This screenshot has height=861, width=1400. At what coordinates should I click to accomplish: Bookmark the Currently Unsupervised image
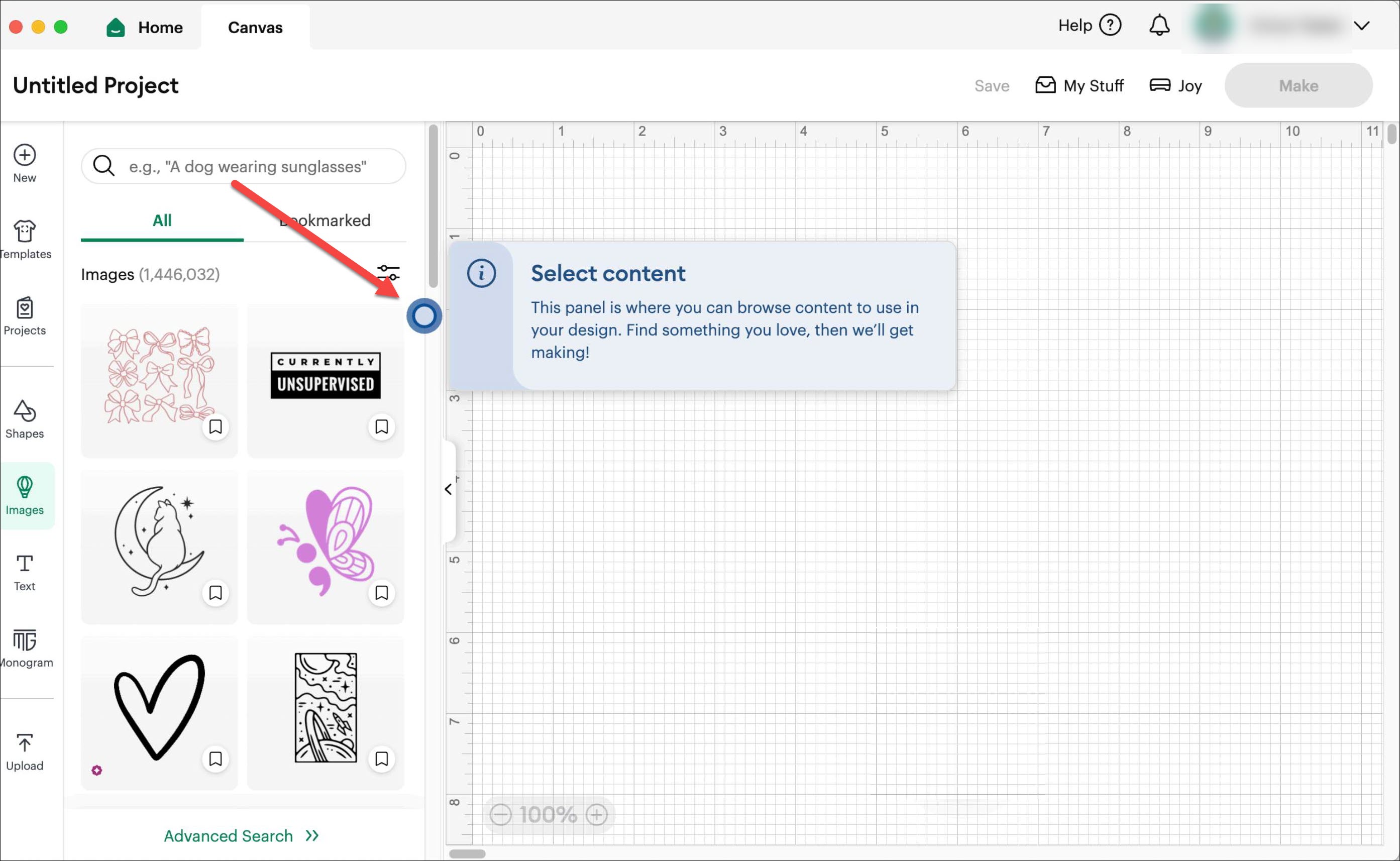(x=381, y=426)
